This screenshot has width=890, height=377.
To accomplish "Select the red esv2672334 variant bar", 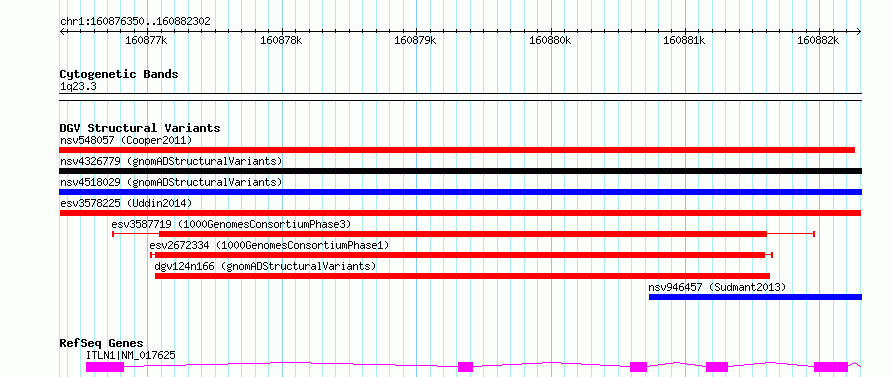I will (x=460, y=255).
